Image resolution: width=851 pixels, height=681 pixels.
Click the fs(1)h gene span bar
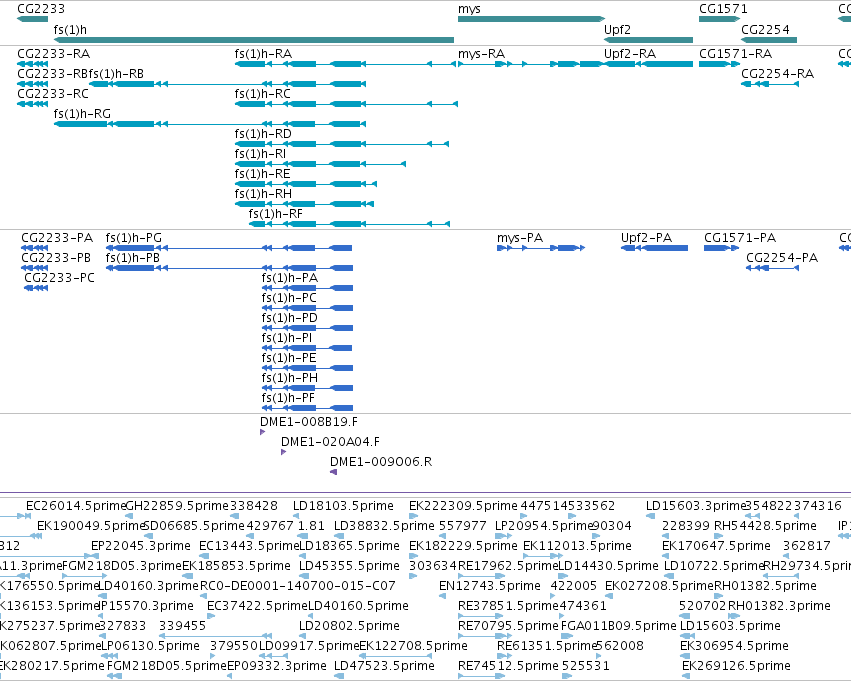(x=253, y=40)
